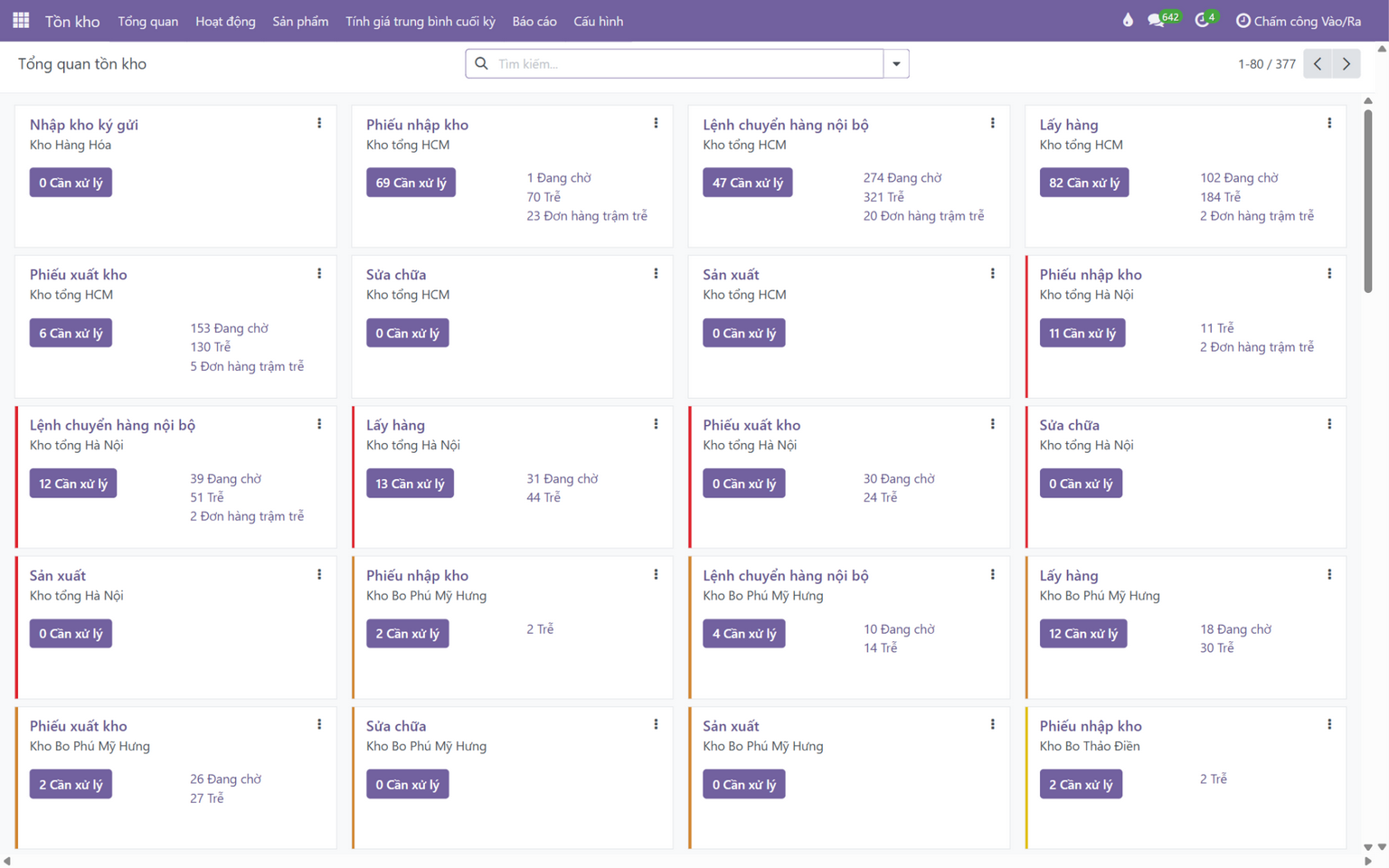Go to previous page with left arrow
The image size is (1389, 868).
tap(1318, 64)
